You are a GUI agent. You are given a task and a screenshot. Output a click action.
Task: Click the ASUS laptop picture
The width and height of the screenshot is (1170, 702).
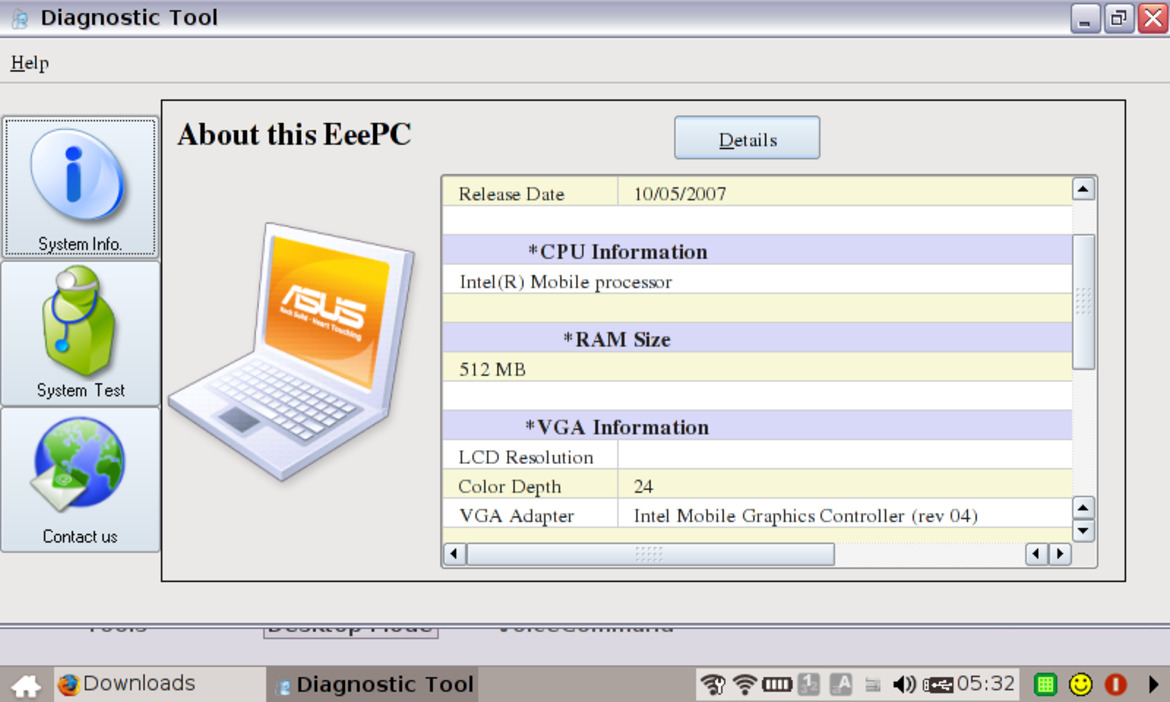pos(292,351)
